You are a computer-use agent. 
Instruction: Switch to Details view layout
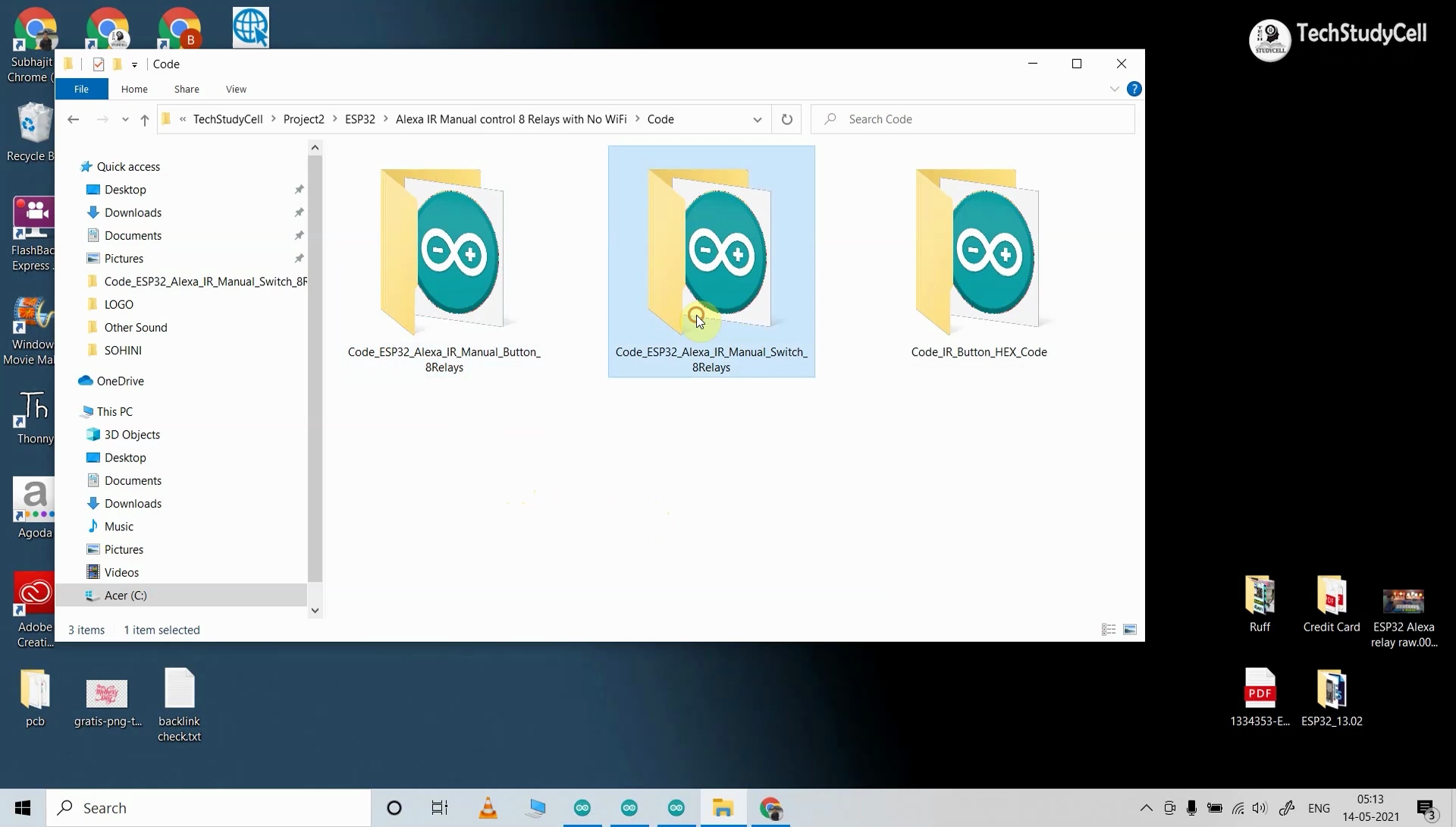tap(1109, 630)
